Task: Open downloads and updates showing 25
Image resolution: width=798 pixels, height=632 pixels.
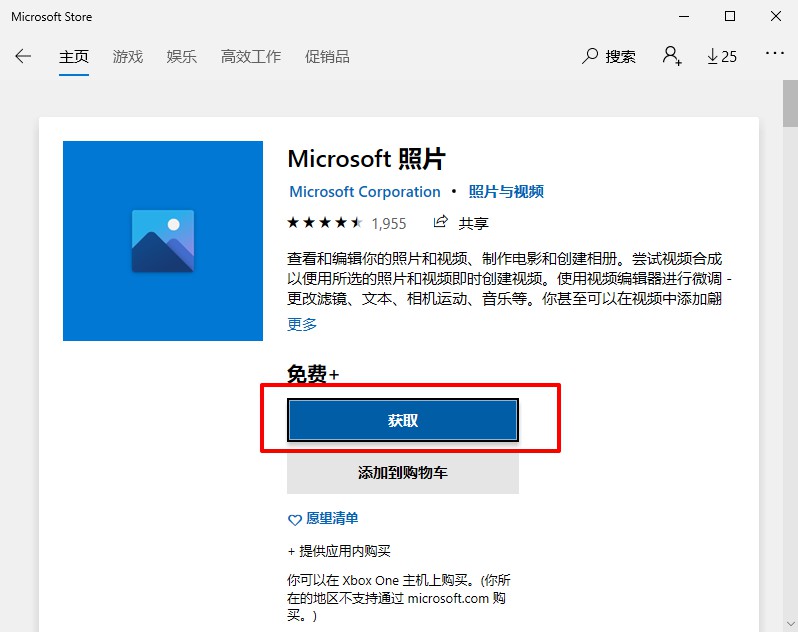Action: [x=722, y=56]
